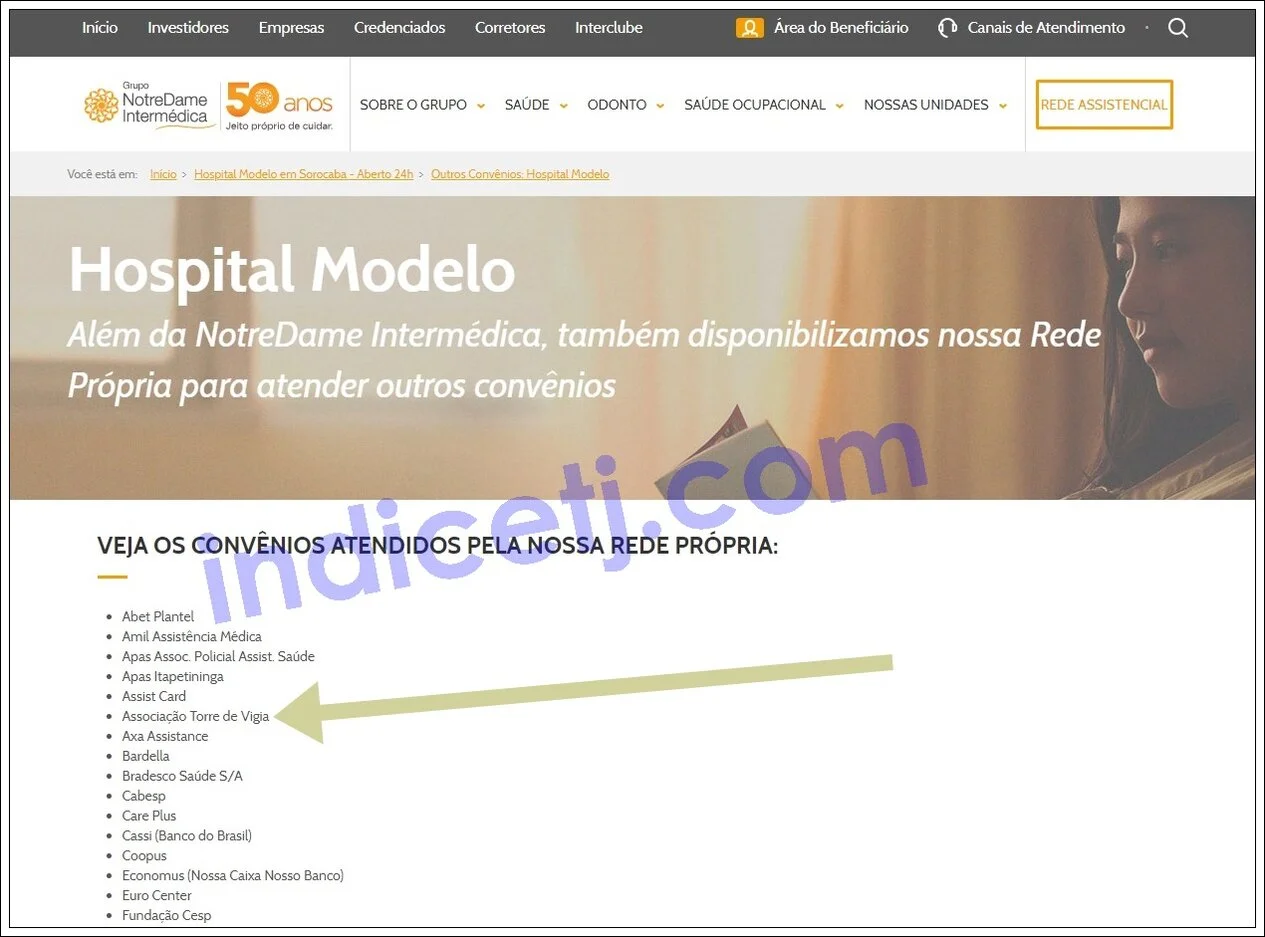1265x937 pixels.
Task: Click the Bardella entry
Action: 146,757
